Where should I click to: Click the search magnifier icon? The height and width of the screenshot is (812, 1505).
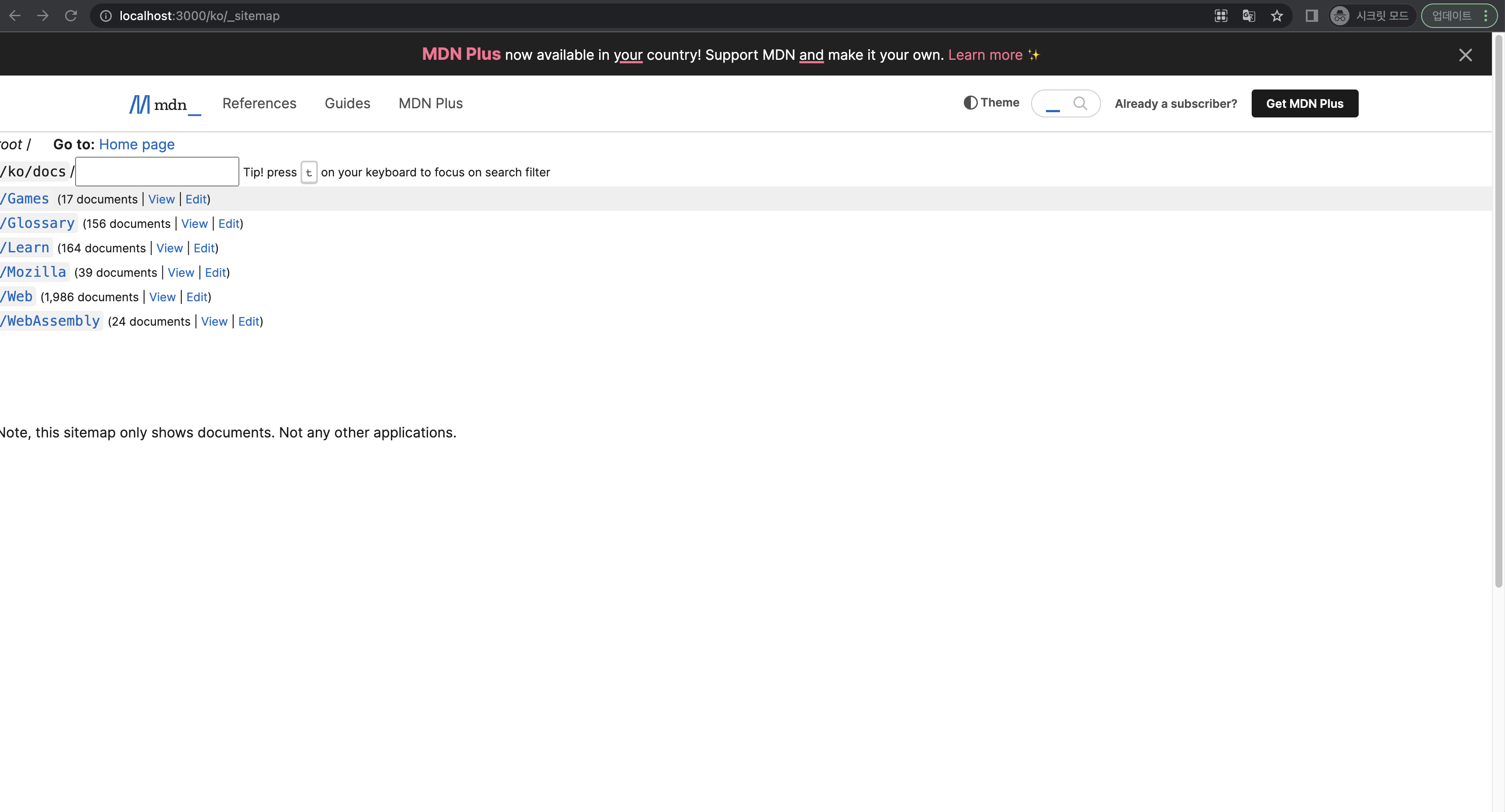(x=1080, y=103)
